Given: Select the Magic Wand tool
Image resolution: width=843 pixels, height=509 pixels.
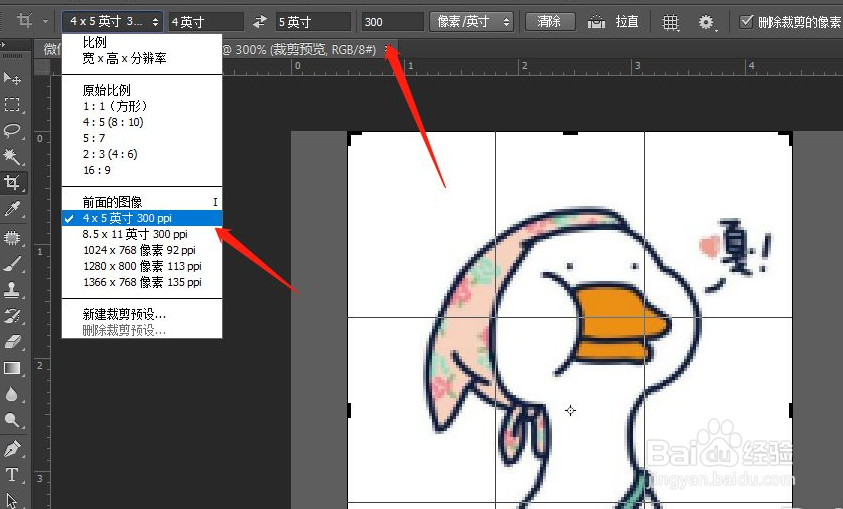Looking at the screenshot, I should click(12, 156).
